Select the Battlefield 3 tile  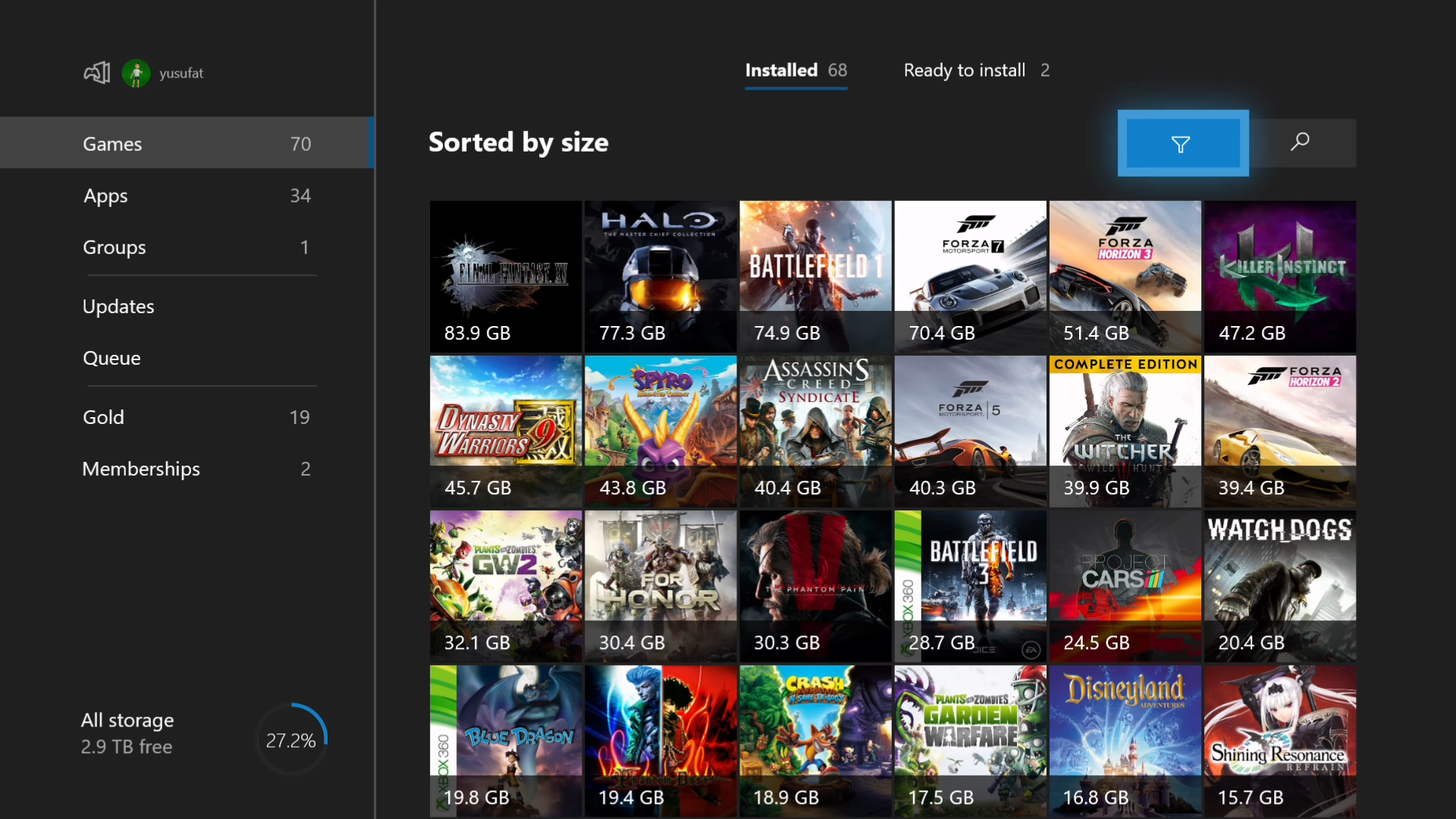pyautogui.click(x=970, y=586)
